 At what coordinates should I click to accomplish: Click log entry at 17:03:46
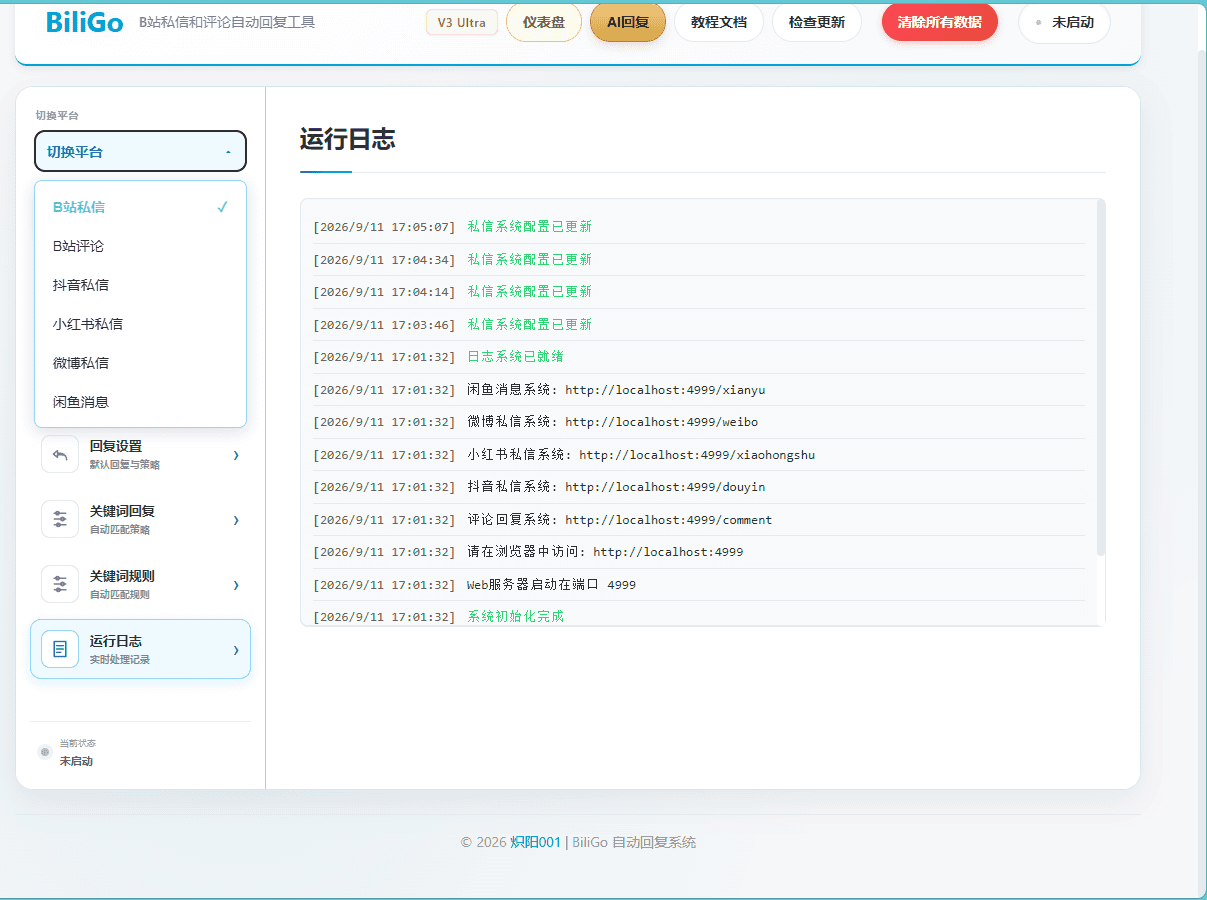tap(698, 324)
